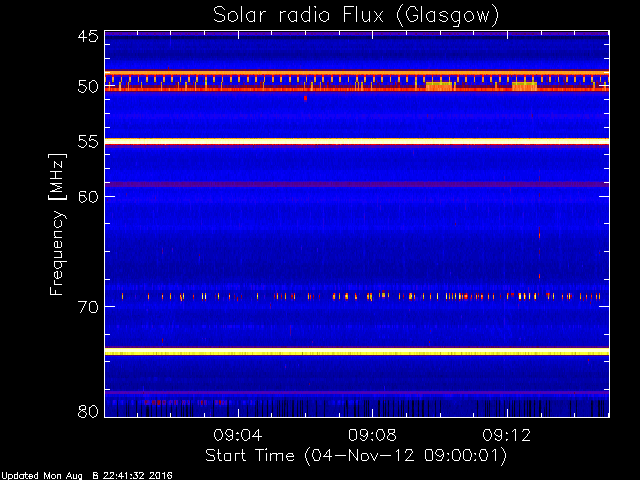Click the 09:12 time tick label
Screen dimensions: 640x480
point(507,435)
